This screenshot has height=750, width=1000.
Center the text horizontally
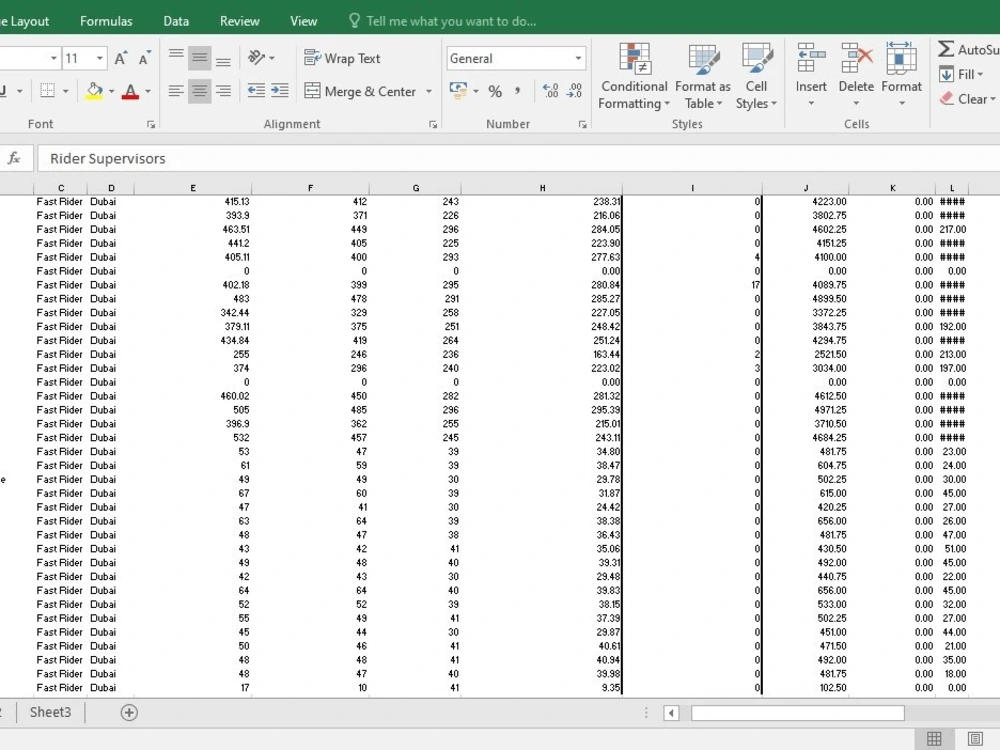(200, 91)
